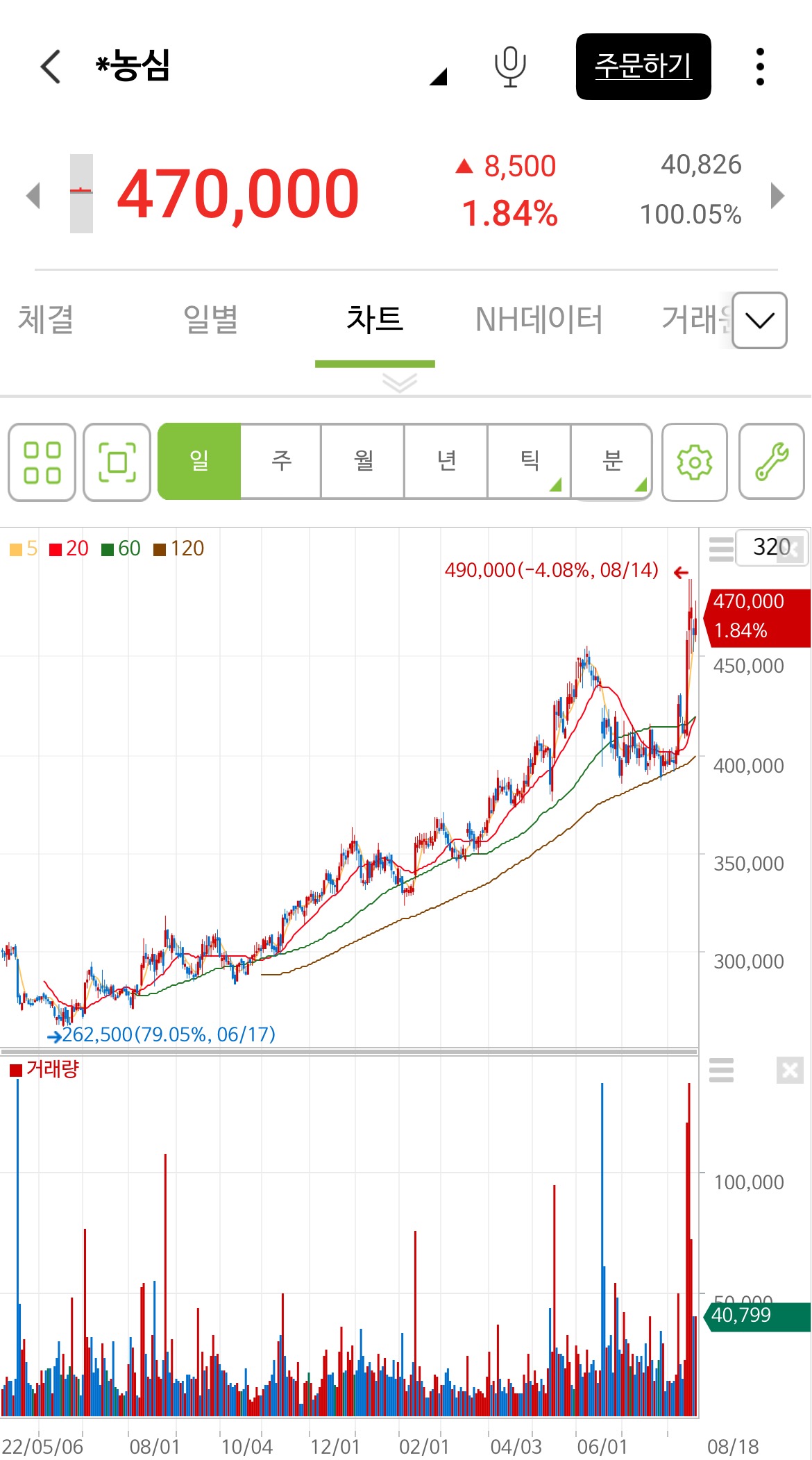Open volume chart hamburger menu icon
812x1460 pixels.
tap(721, 1070)
